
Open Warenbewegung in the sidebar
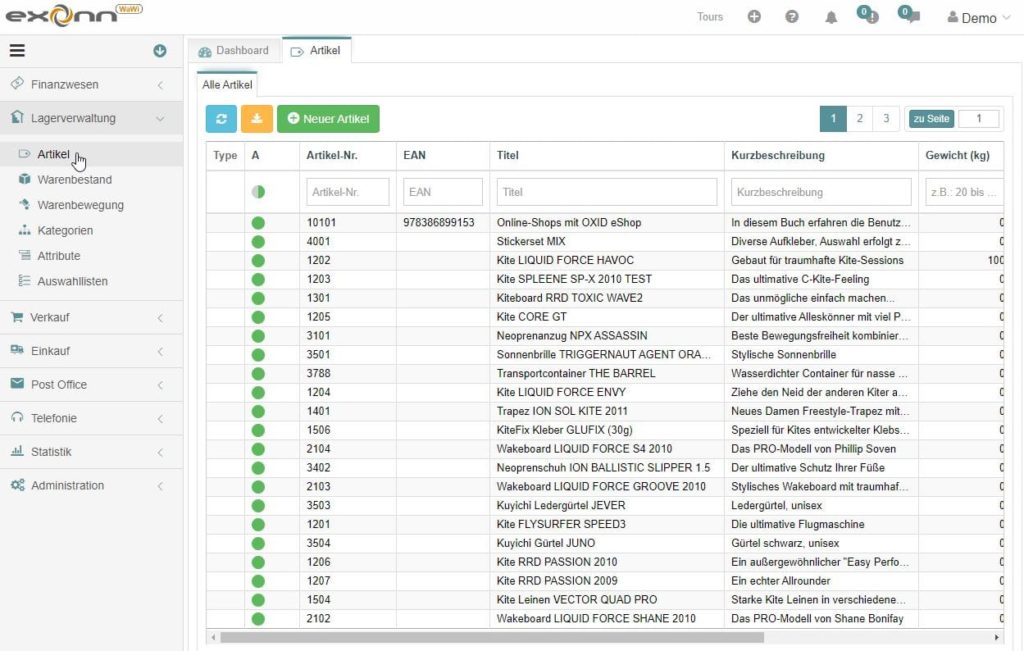(80, 204)
